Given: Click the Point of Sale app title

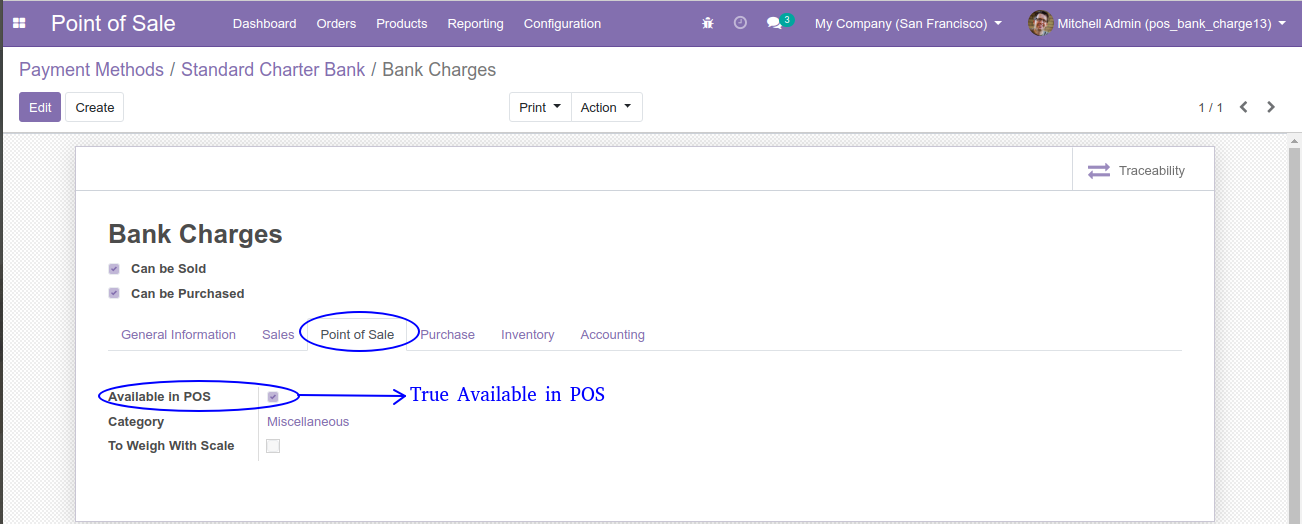Looking at the screenshot, I should 113,23.
